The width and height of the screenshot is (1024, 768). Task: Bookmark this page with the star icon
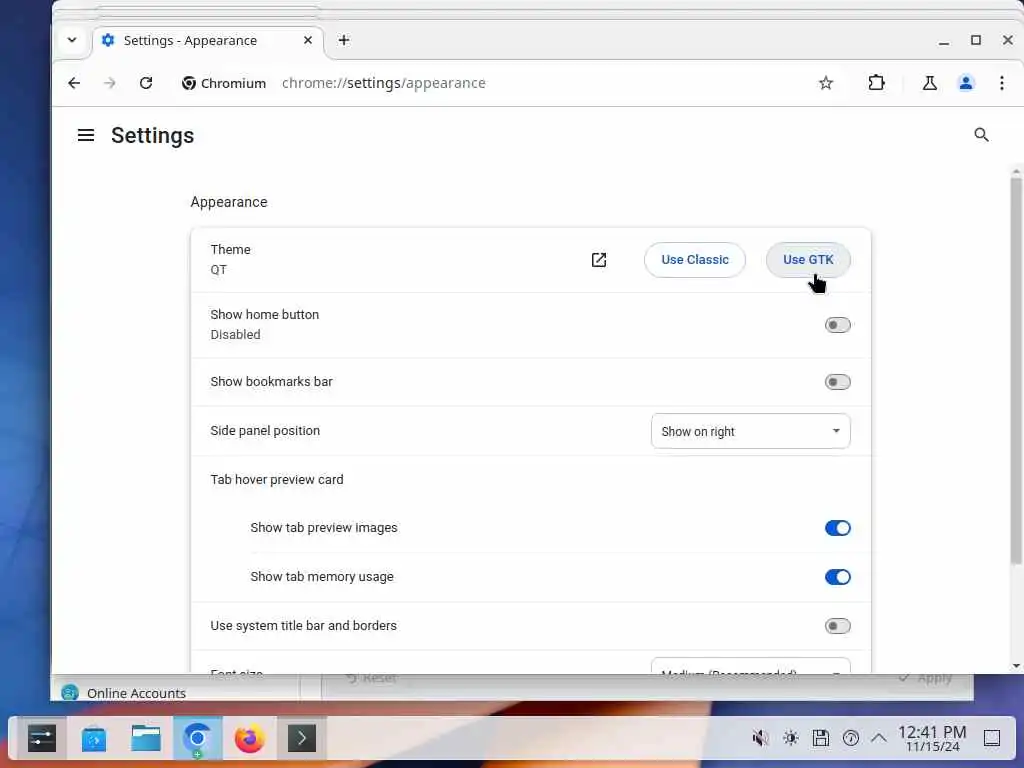[826, 83]
